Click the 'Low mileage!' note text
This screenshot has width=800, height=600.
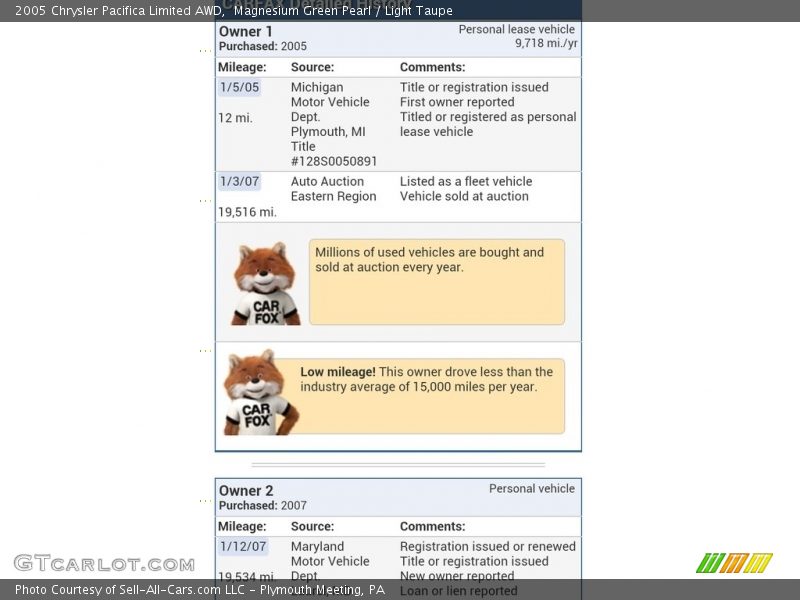427,379
